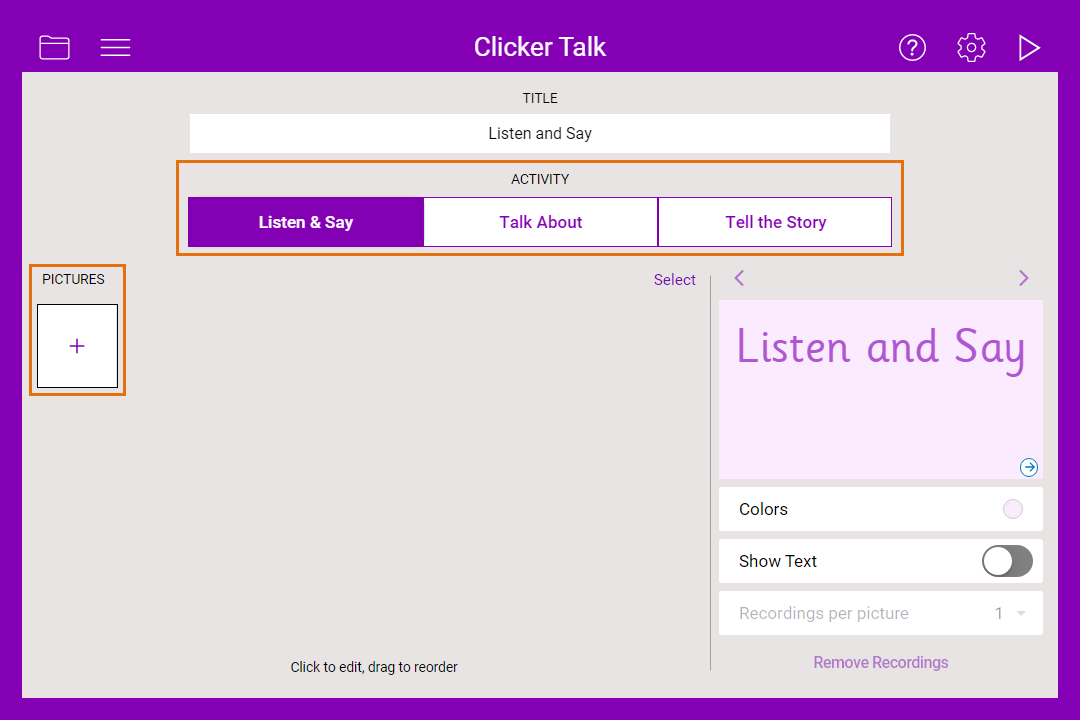
Task: Click the Listen and Say preview thumbnail
Action: (880, 390)
